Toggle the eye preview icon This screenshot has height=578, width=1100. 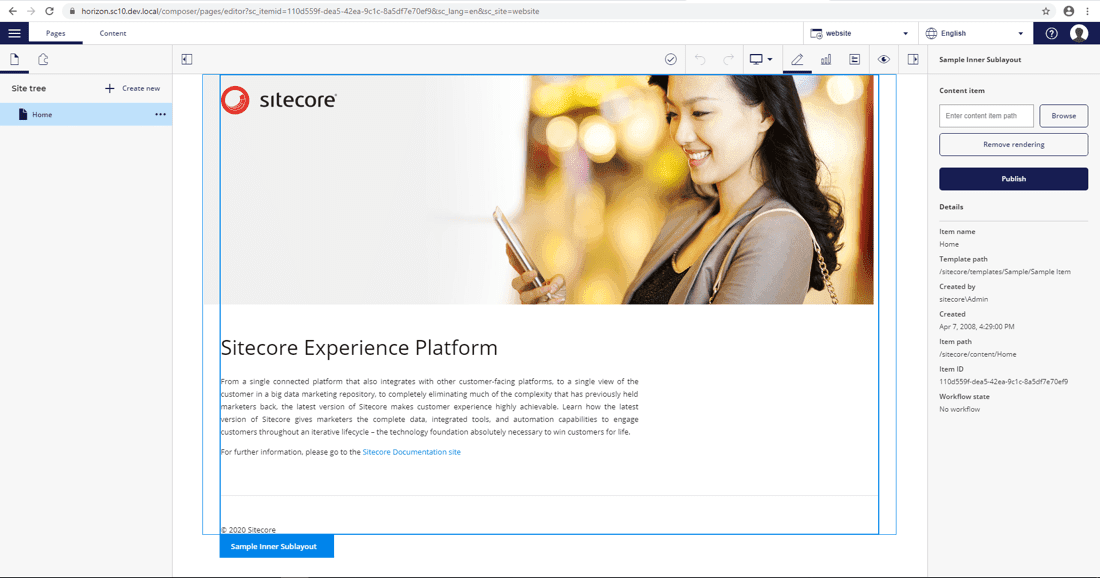[883, 60]
